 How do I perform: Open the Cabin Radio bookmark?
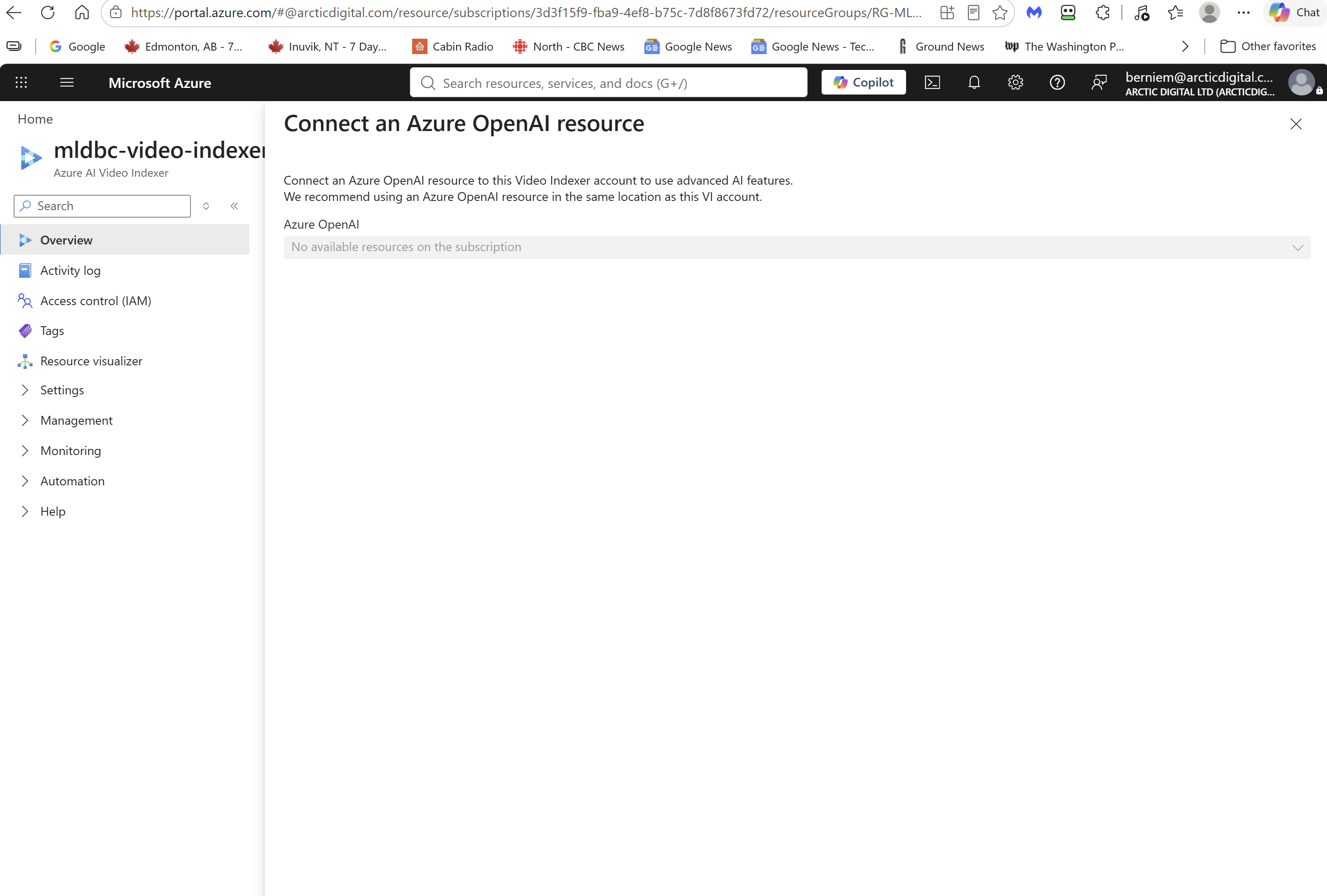pyautogui.click(x=452, y=47)
